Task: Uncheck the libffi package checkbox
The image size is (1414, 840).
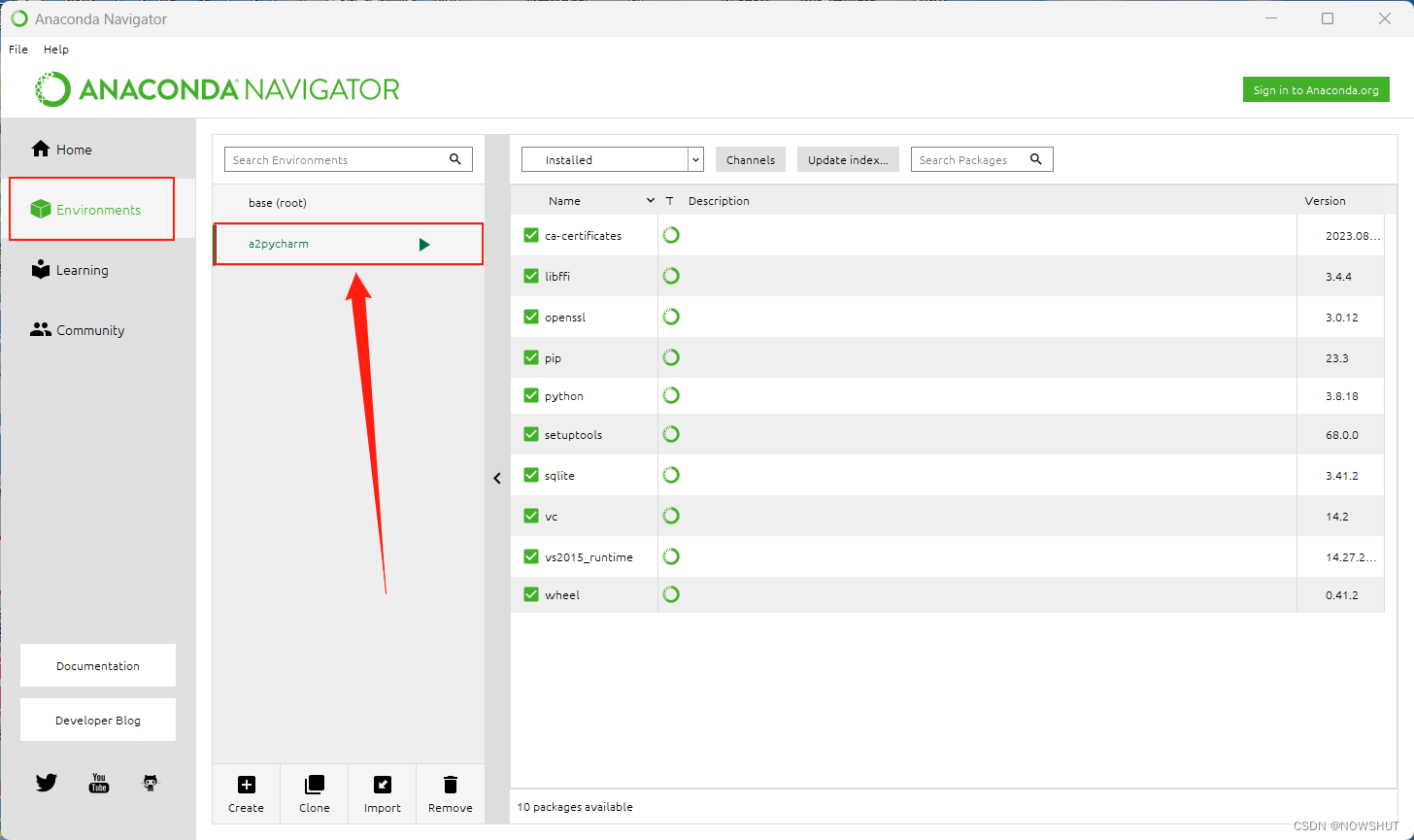Action: tap(531, 276)
